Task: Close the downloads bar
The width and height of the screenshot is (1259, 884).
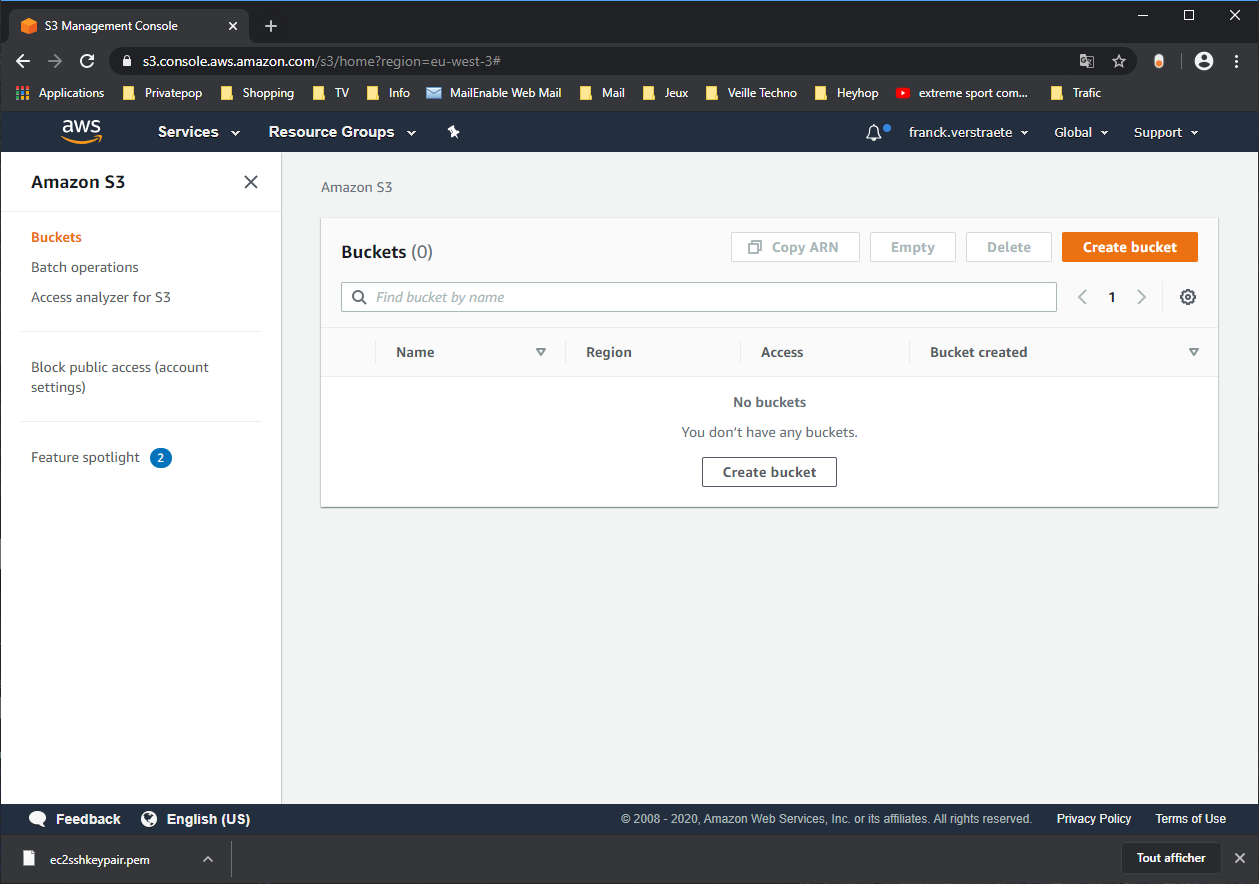Action: click(x=1239, y=858)
